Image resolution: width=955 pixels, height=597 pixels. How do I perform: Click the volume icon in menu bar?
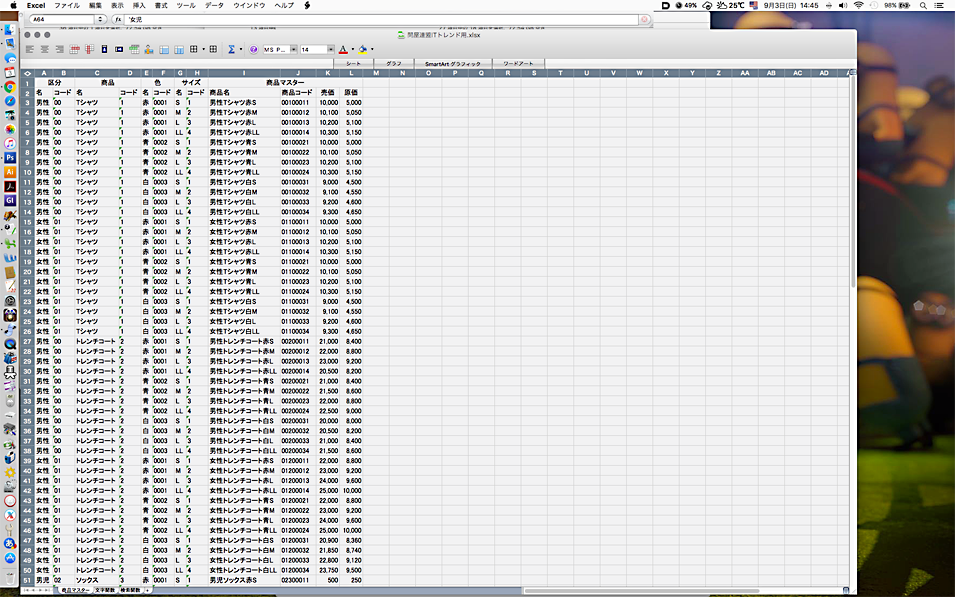(843, 5)
